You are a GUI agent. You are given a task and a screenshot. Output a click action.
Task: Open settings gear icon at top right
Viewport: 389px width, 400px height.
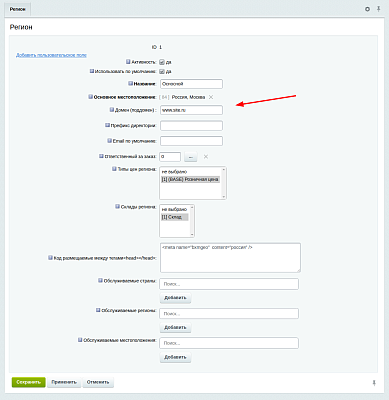[x=367, y=9]
